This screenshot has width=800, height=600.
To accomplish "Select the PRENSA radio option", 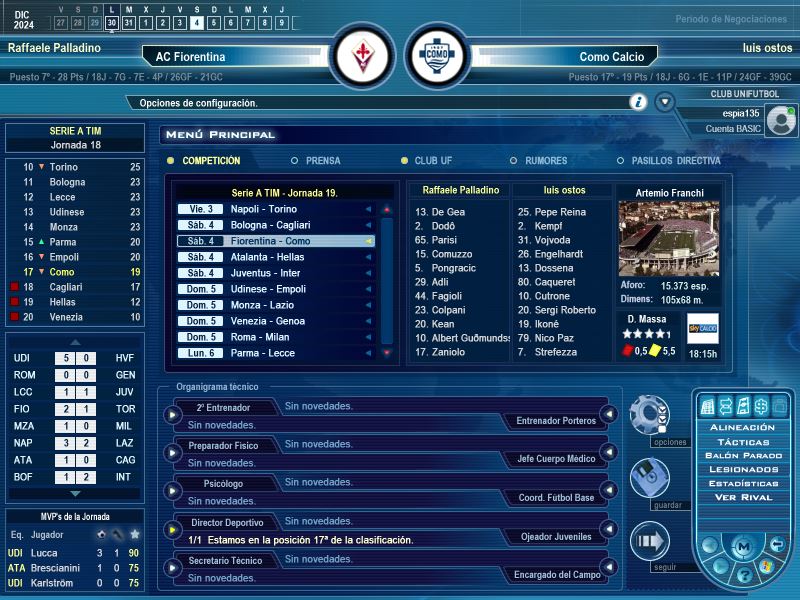I will (295, 160).
